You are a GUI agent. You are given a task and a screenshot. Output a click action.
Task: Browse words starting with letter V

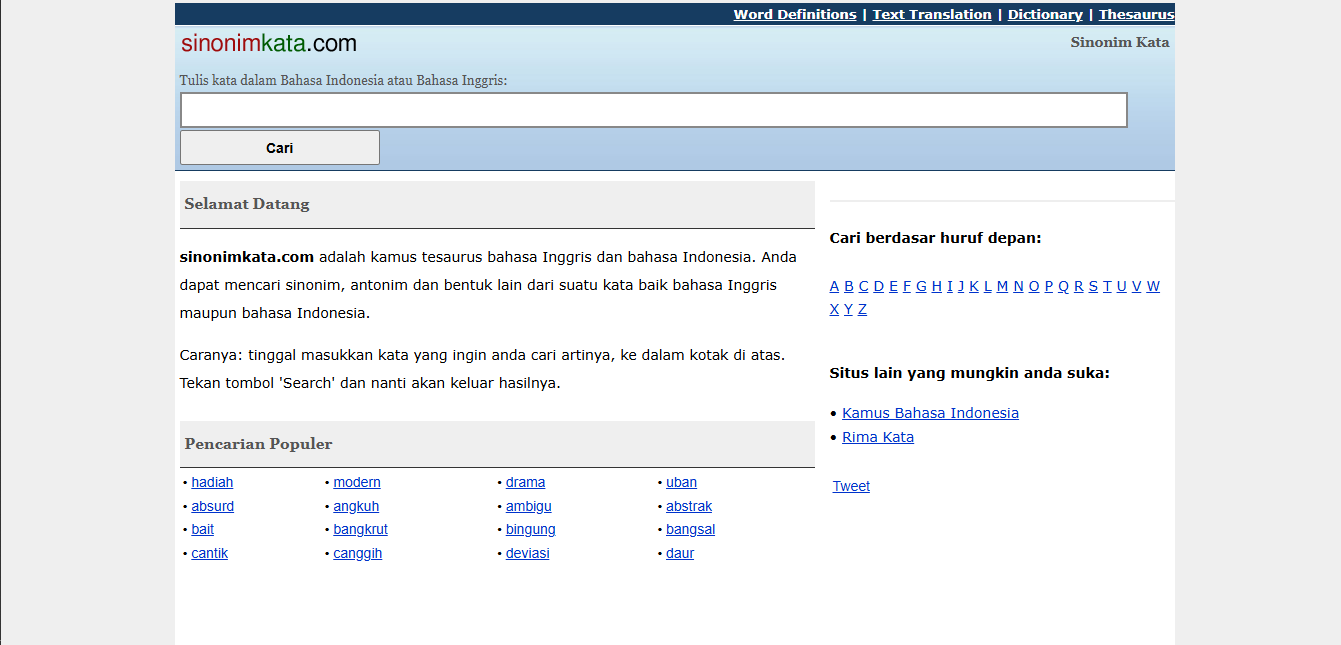pyautogui.click(x=1136, y=286)
